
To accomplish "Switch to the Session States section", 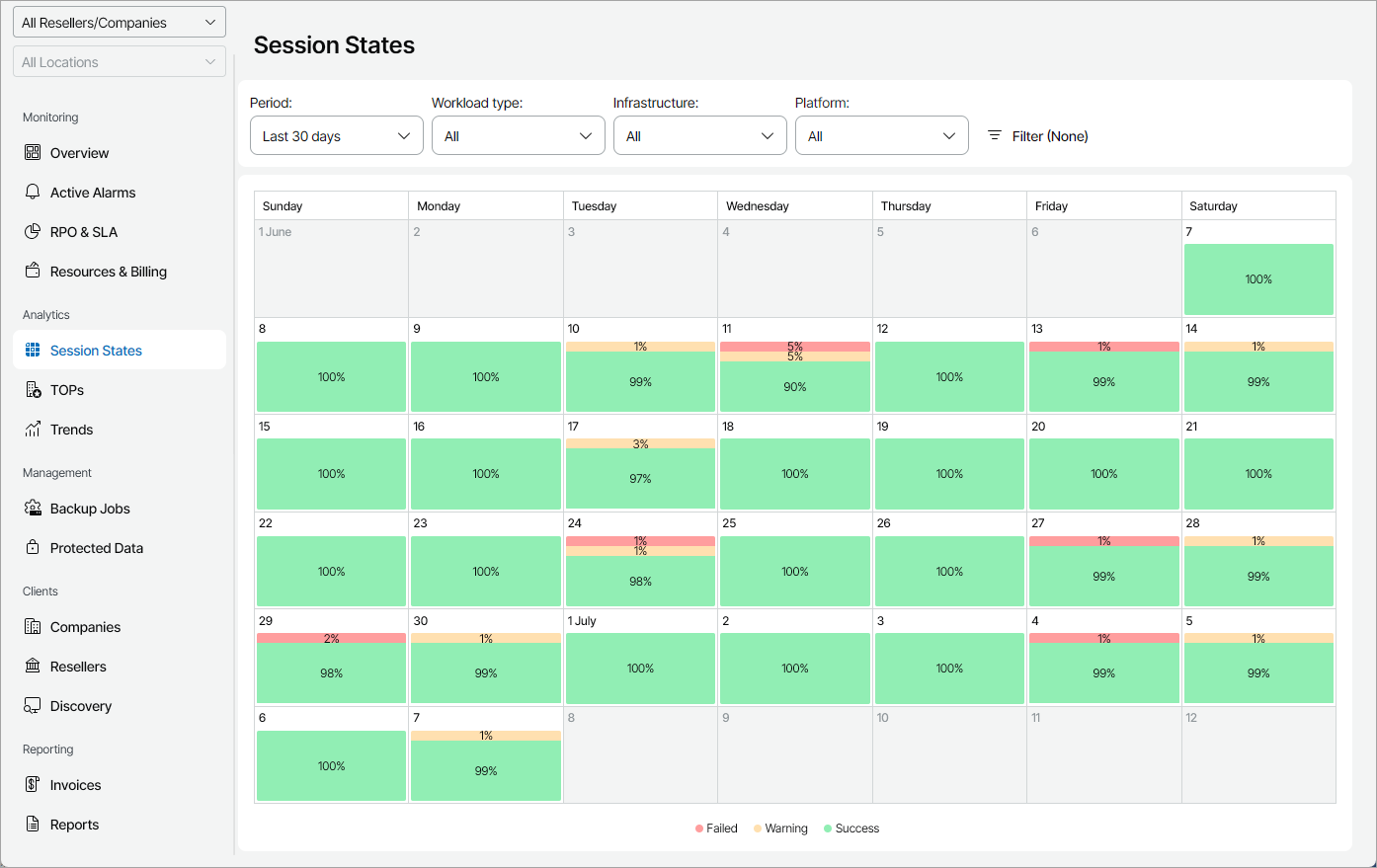I will (97, 350).
